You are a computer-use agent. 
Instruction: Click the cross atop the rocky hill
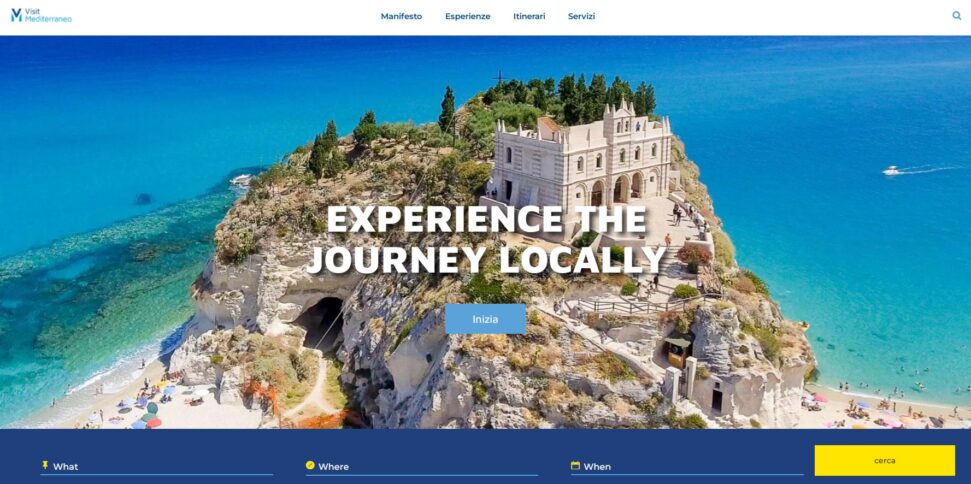(x=499, y=79)
